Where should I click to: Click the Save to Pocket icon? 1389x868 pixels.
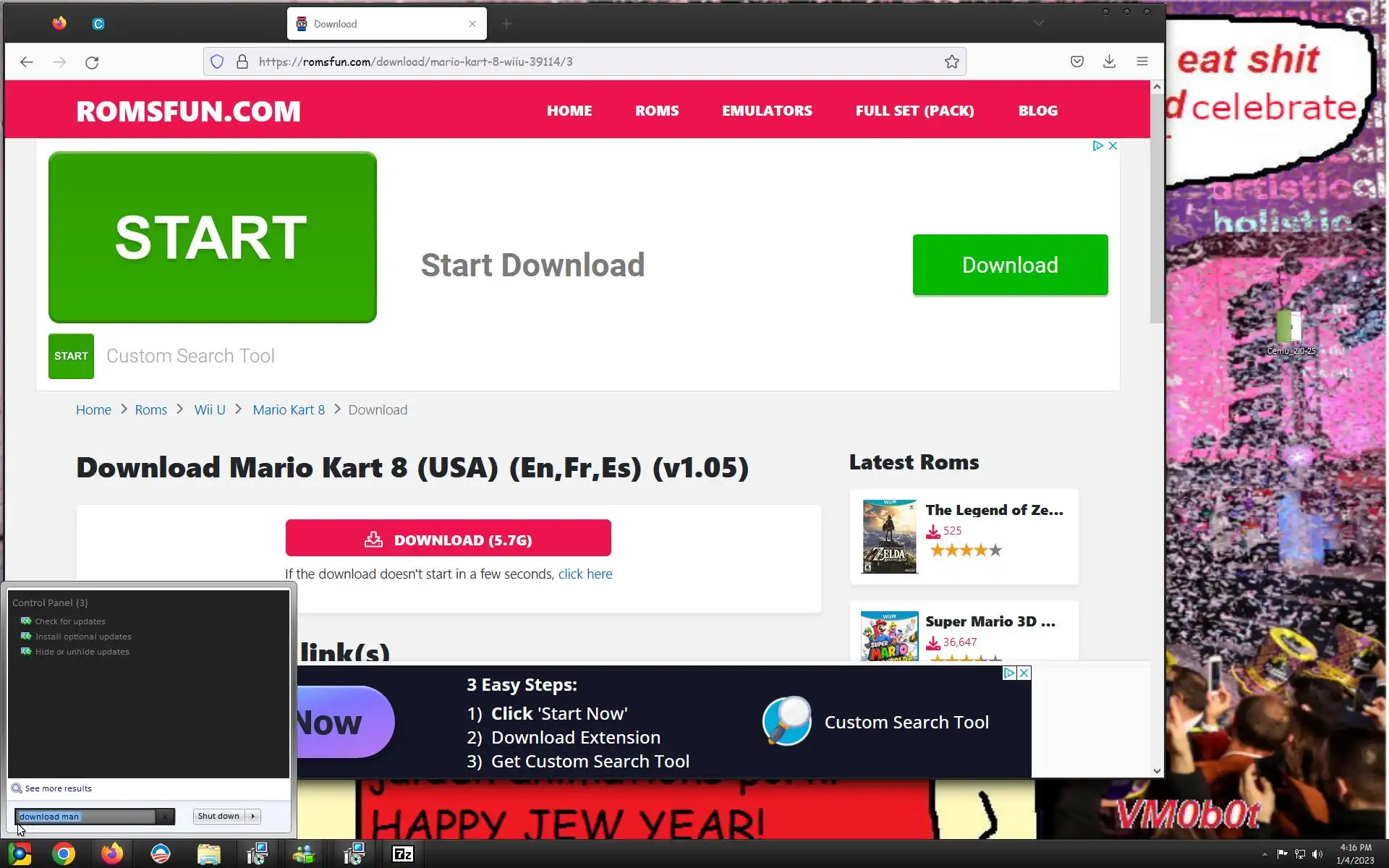1076,62
